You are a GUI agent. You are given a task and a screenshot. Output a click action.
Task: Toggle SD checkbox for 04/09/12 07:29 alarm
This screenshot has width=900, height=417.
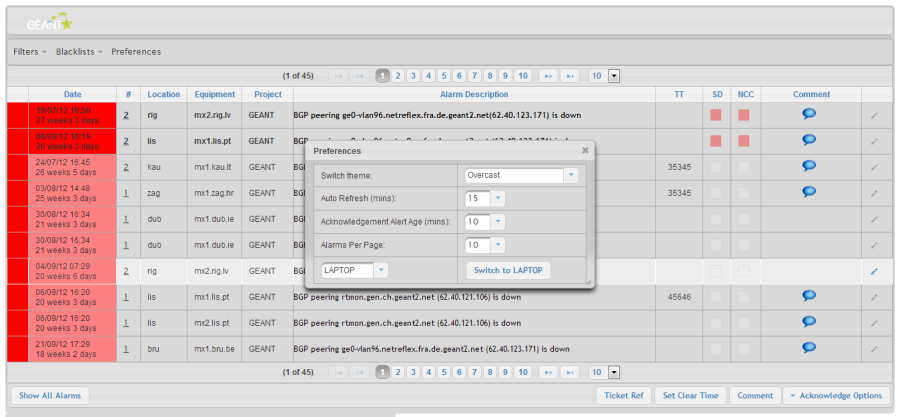716,271
